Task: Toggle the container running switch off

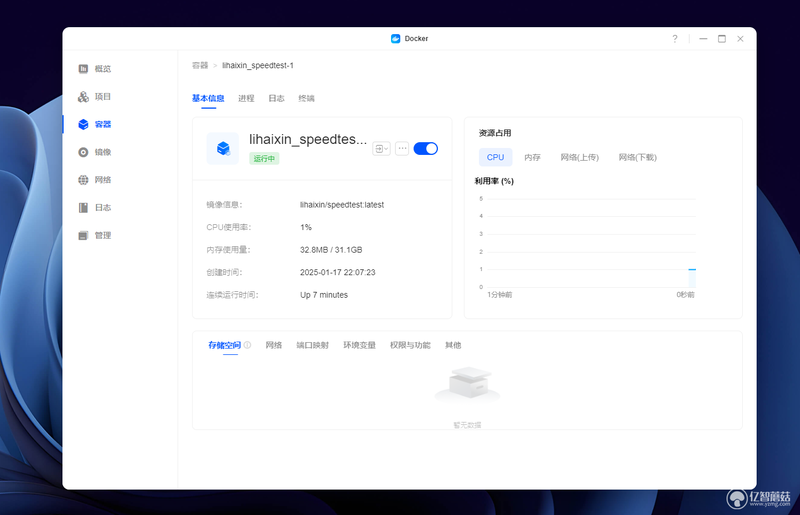Action: 426,149
